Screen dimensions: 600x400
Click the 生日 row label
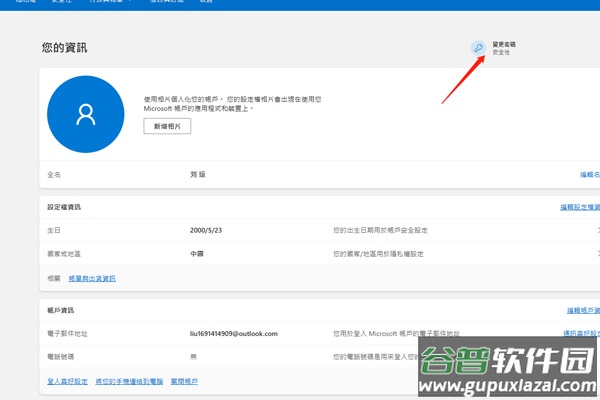[x=54, y=230]
